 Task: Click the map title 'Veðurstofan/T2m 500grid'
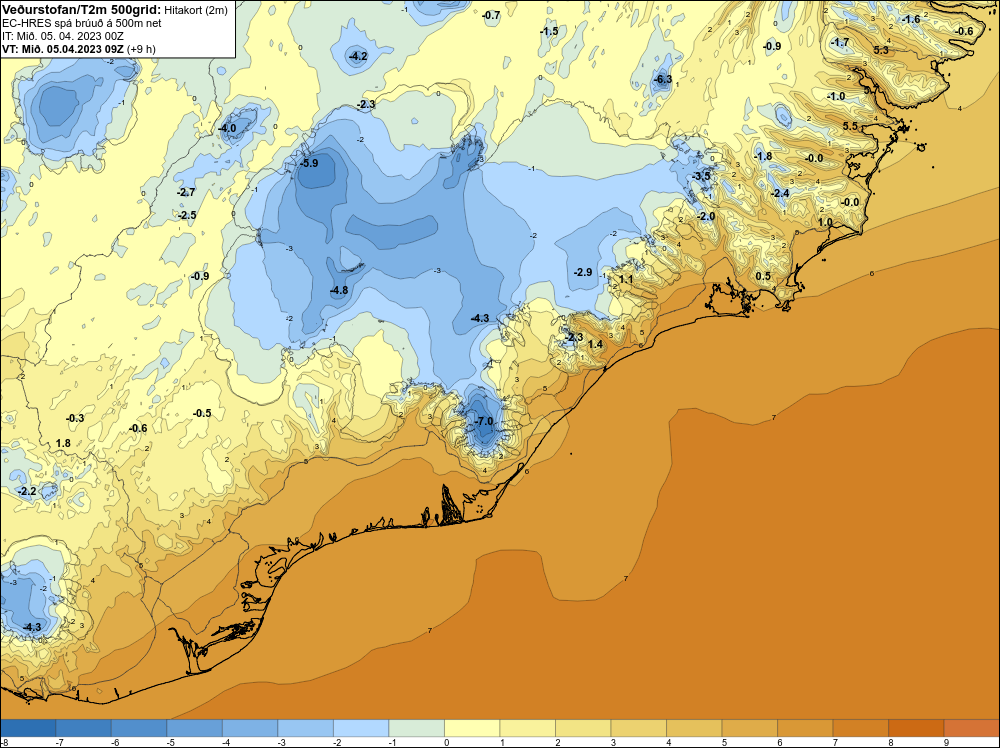[x=82, y=10]
